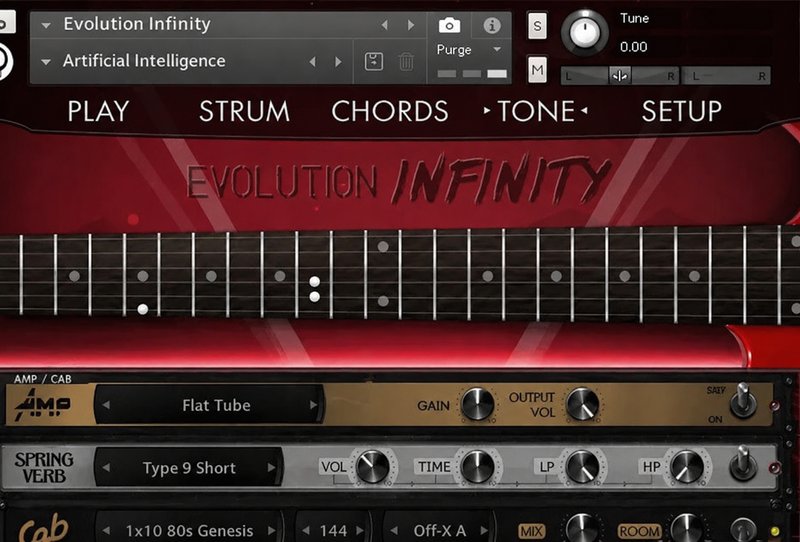
Task: Expand the Artificial Intelligence snapshot dropdown arrow
Action: click(46, 62)
